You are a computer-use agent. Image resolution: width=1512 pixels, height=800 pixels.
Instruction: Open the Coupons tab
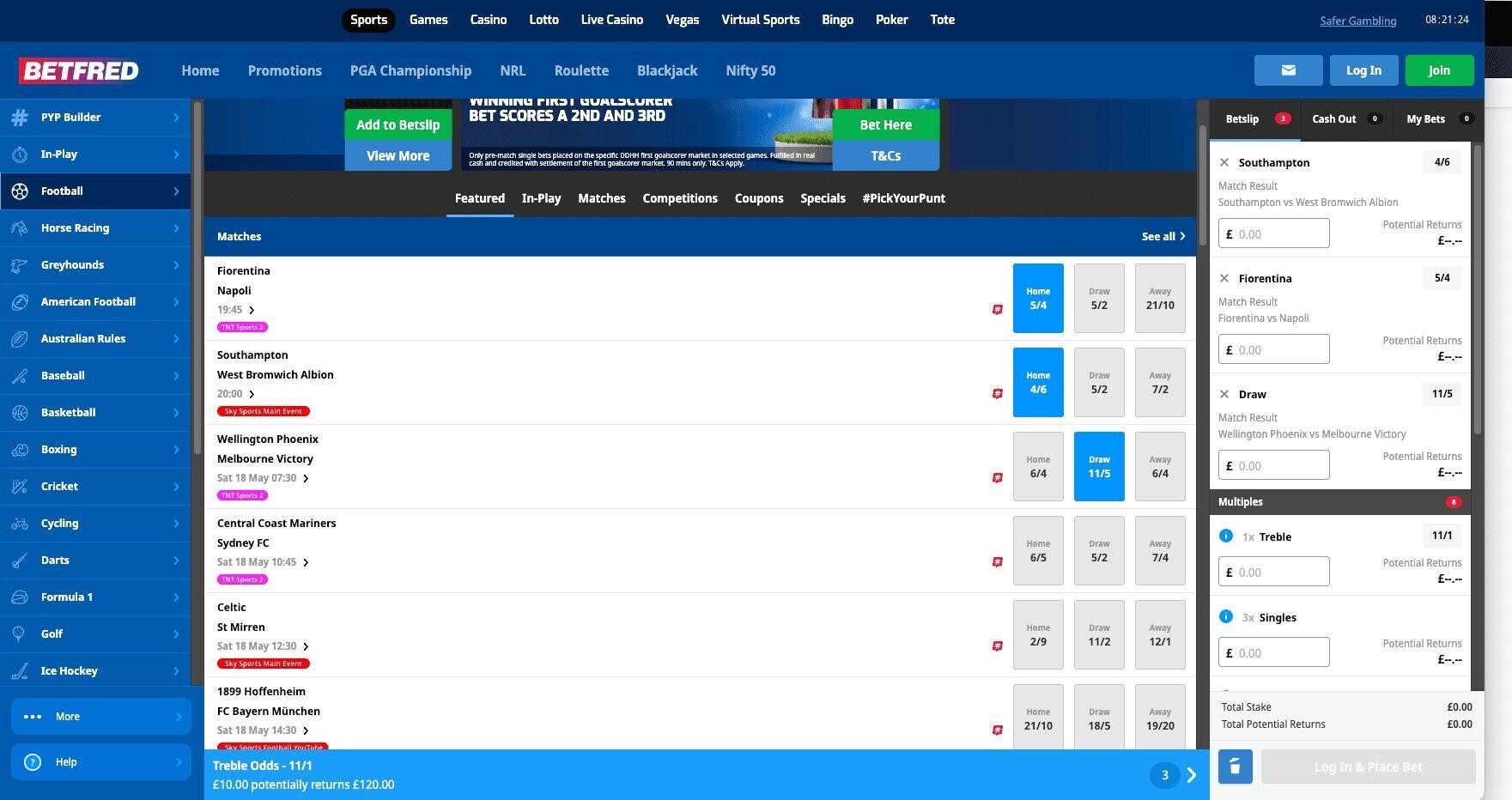[x=759, y=198]
